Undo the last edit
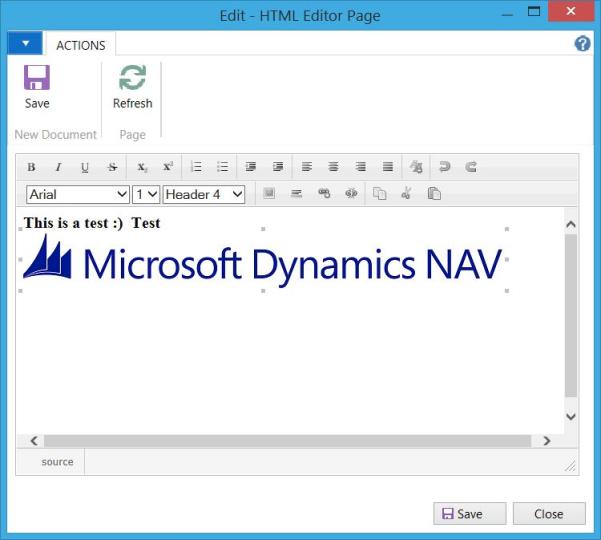 pyautogui.click(x=444, y=167)
